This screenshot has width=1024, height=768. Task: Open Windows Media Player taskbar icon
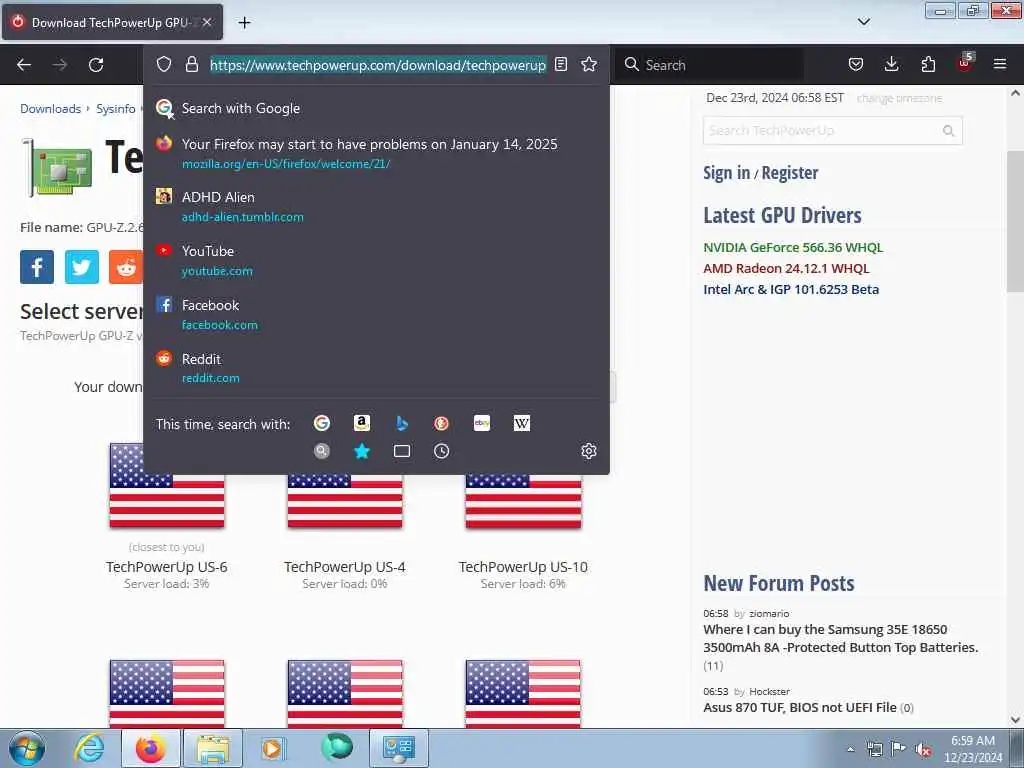tap(272, 748)
